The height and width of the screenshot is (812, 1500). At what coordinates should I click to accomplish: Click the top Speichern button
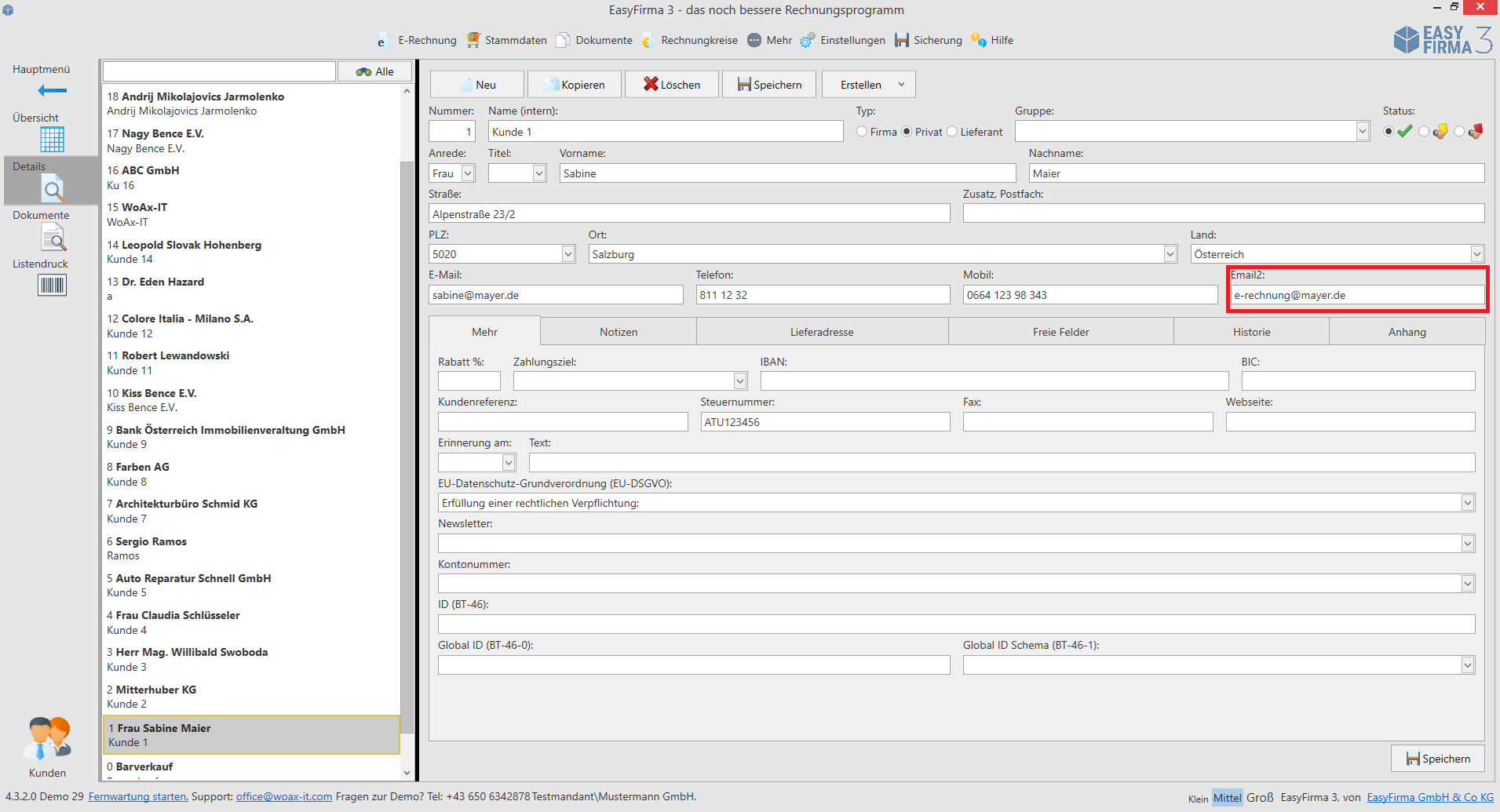pyautogui.click(x=769, y=84)
